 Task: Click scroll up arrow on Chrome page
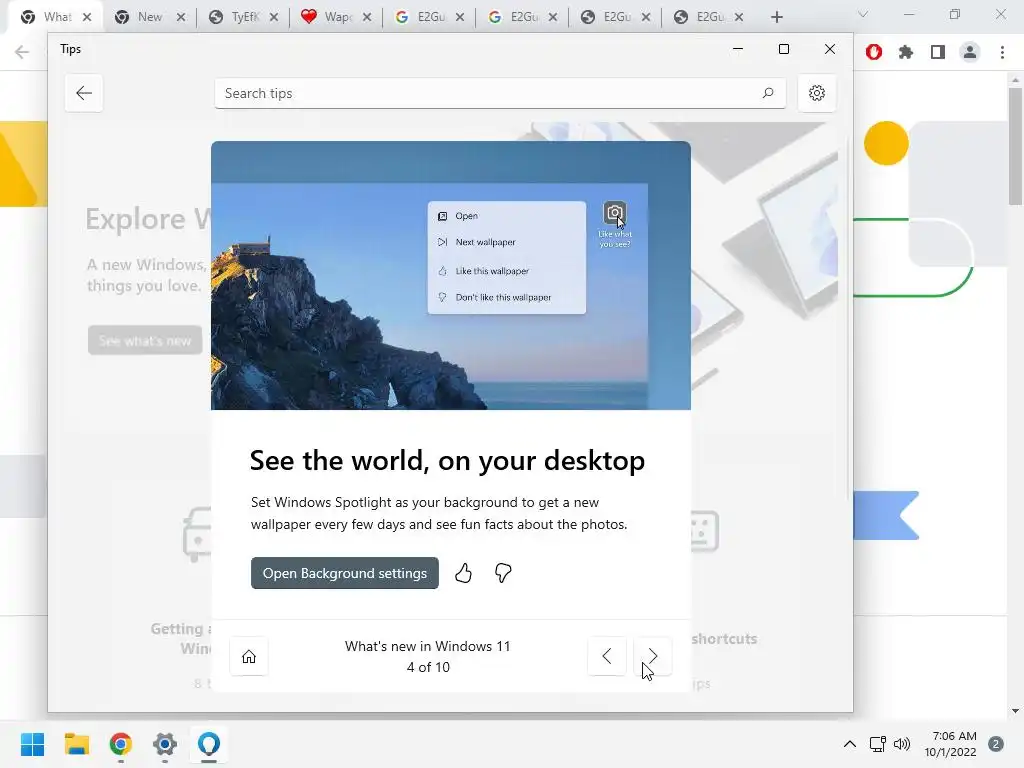tap(1015, 80)
